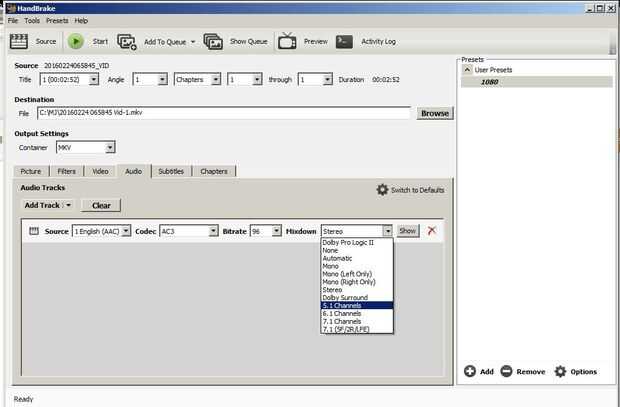The width and height of the screenshot is (620, 407).
Task: Click the green Start encode icon
Action: (x=76, y=41)
